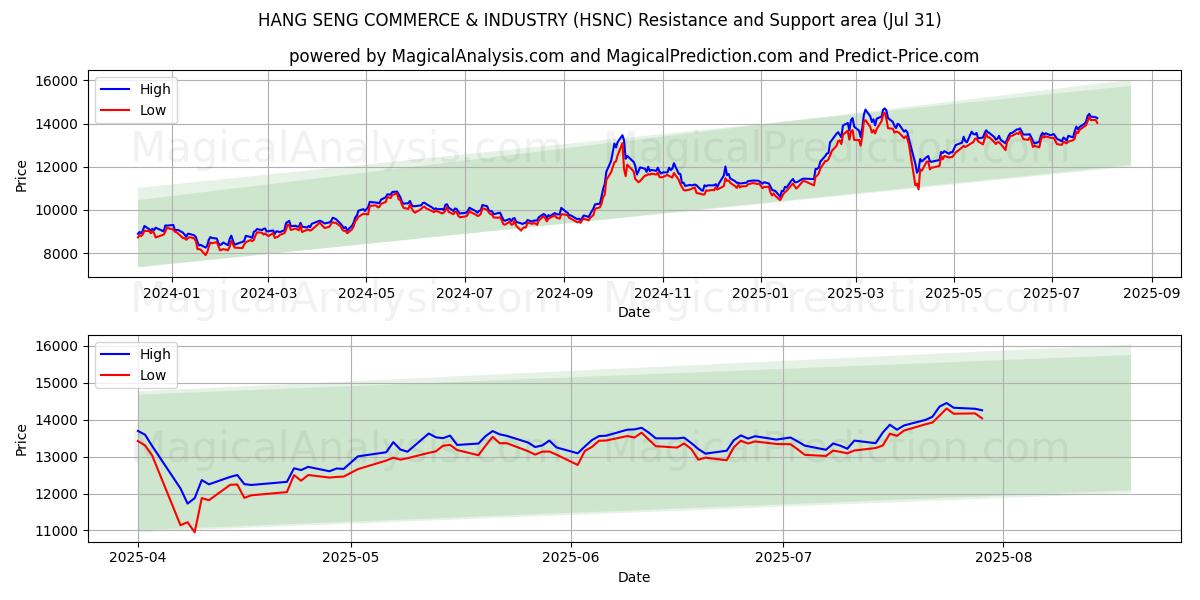Click the top chart y-axis value '12000'
The height and width of the screenshot is (600, 1200).
[x=59, y=167]
